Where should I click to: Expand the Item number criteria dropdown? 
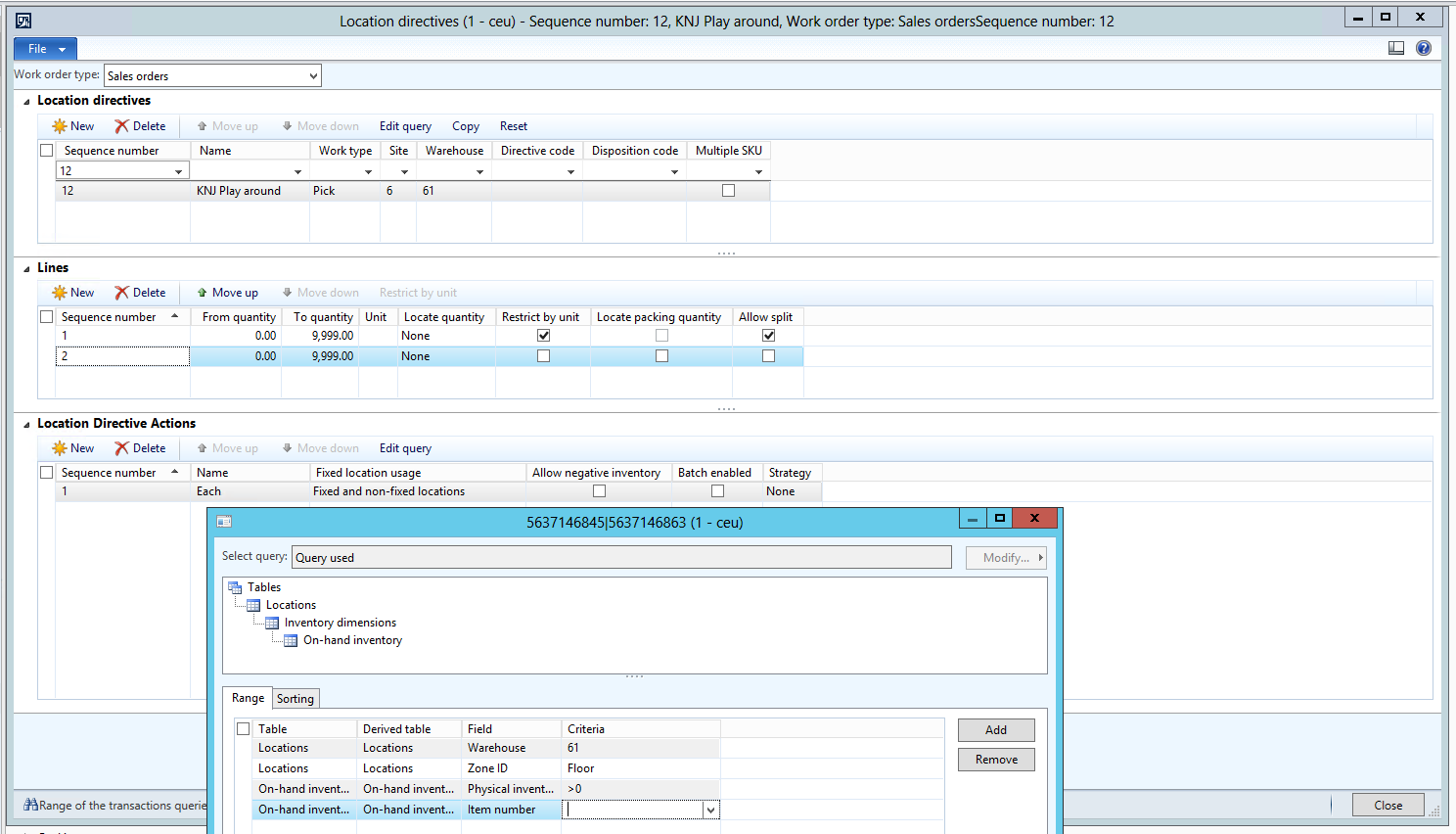click(710, 811)
